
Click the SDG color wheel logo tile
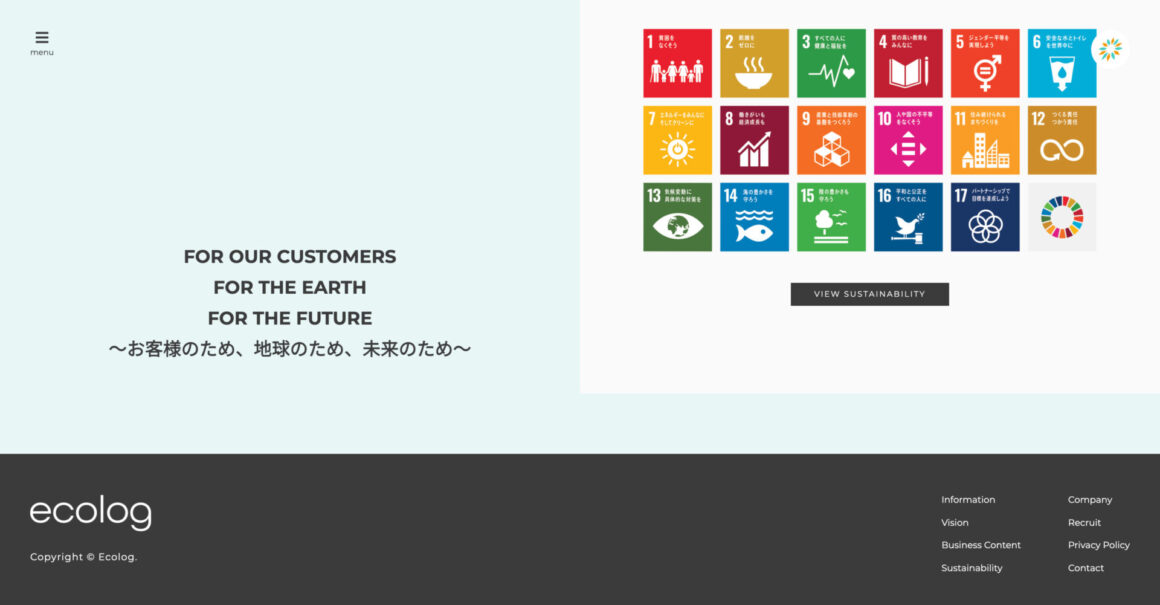(1062, 217)
